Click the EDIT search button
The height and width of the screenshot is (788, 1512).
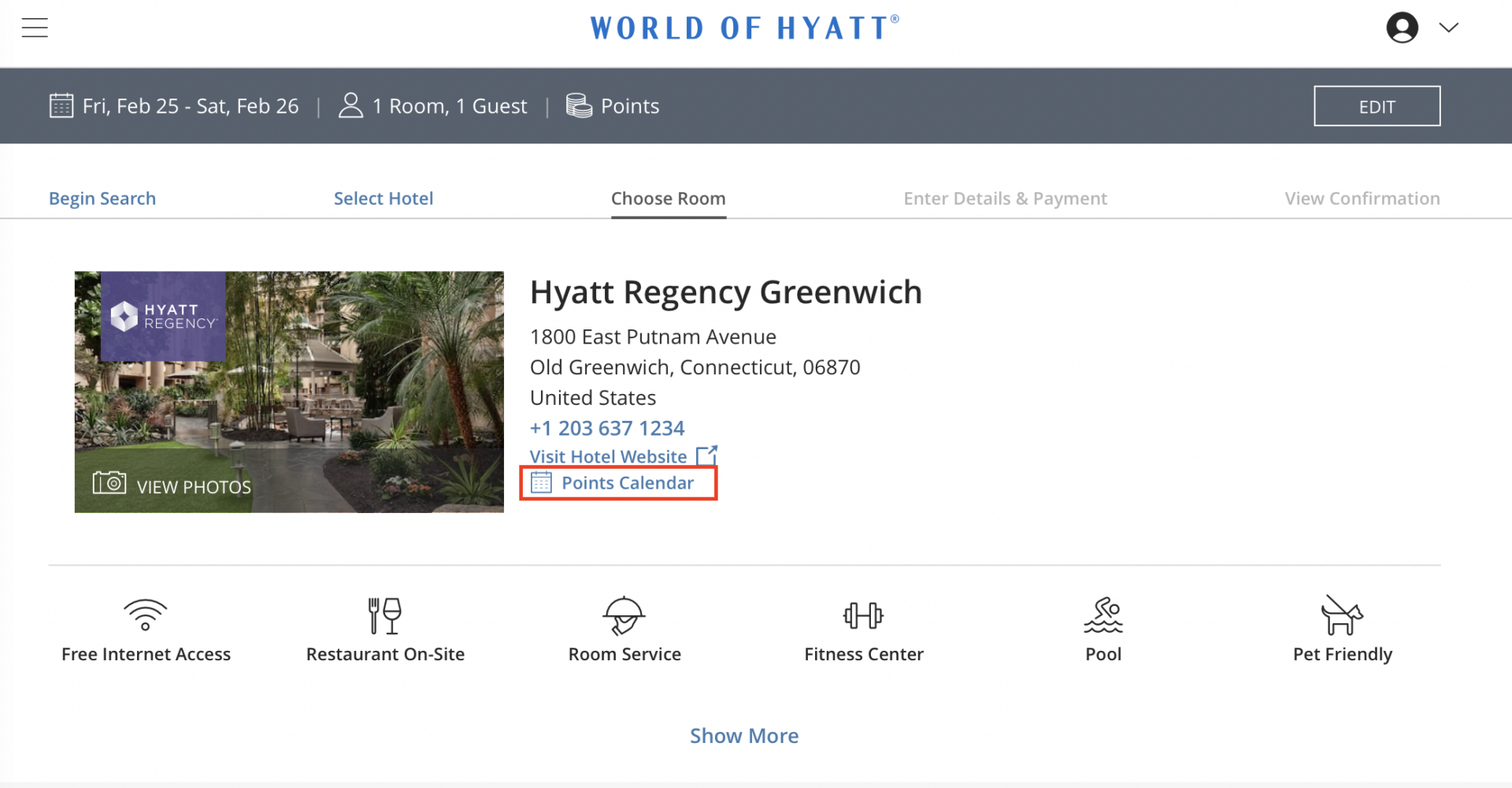click(x=1377, y=106)
